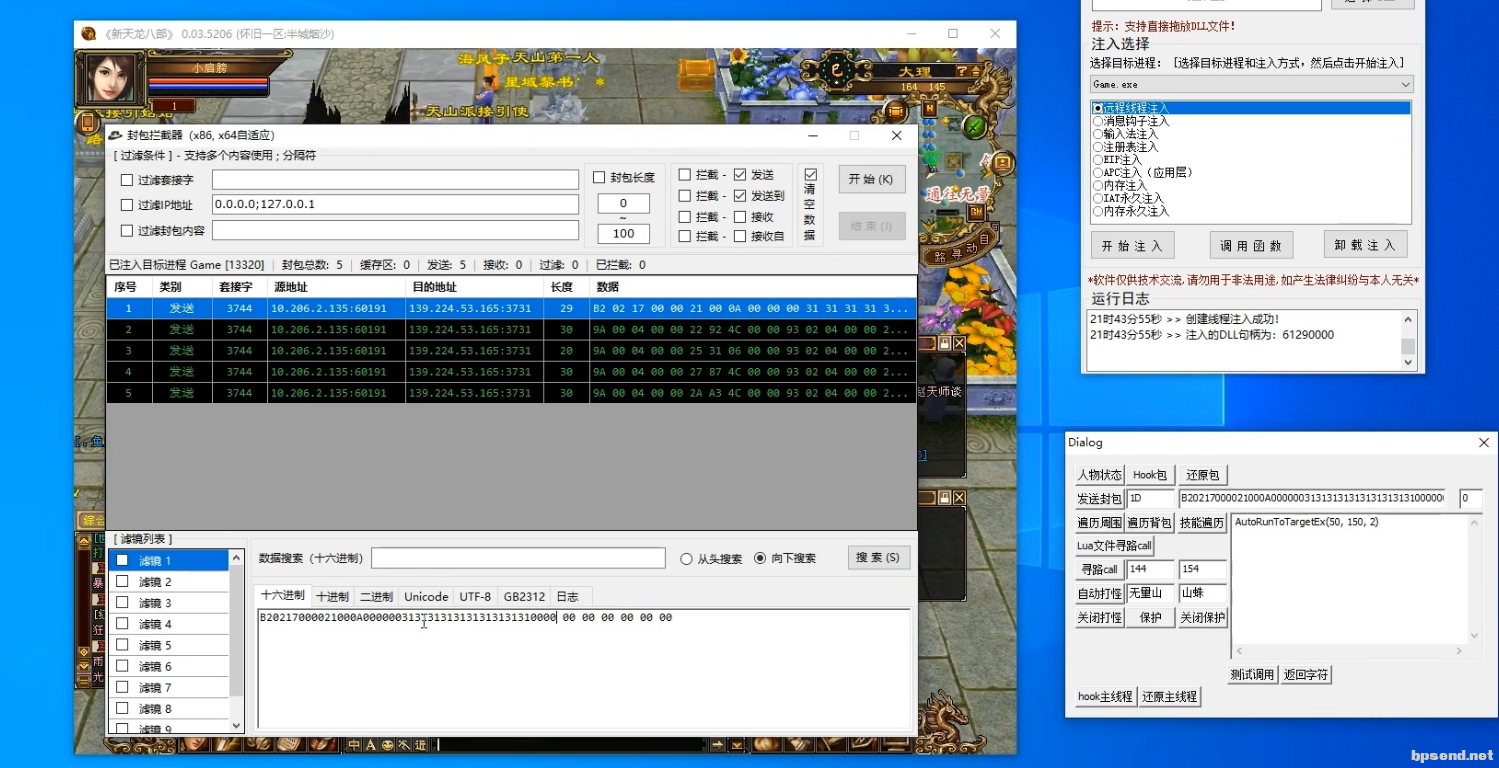The height and width of the screenshot is (768, 1499).
Task: Click the 封包拦截器 title bar app icon
Action: coord(116,135)
